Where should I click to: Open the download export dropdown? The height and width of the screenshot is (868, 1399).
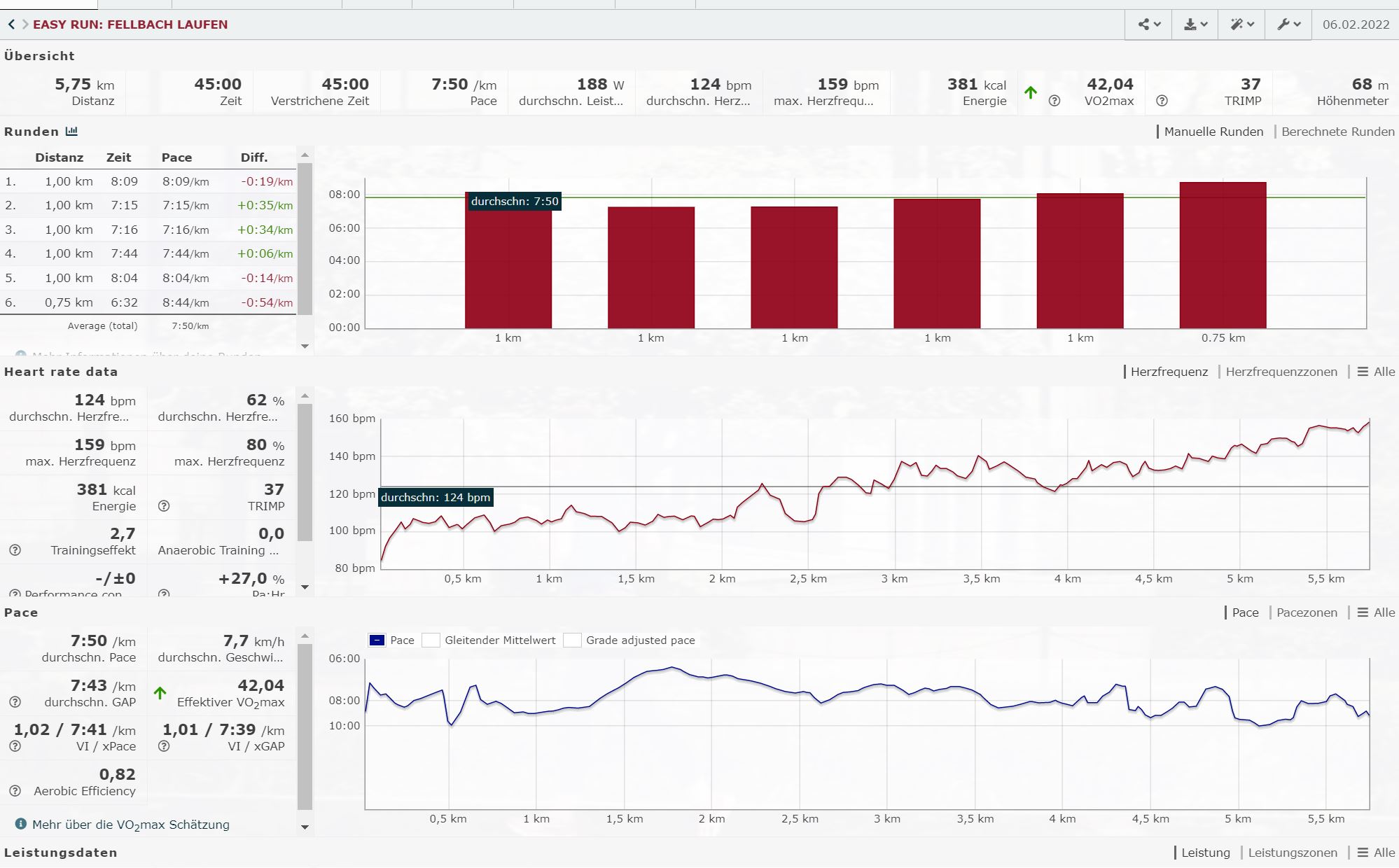[1195, 24]
